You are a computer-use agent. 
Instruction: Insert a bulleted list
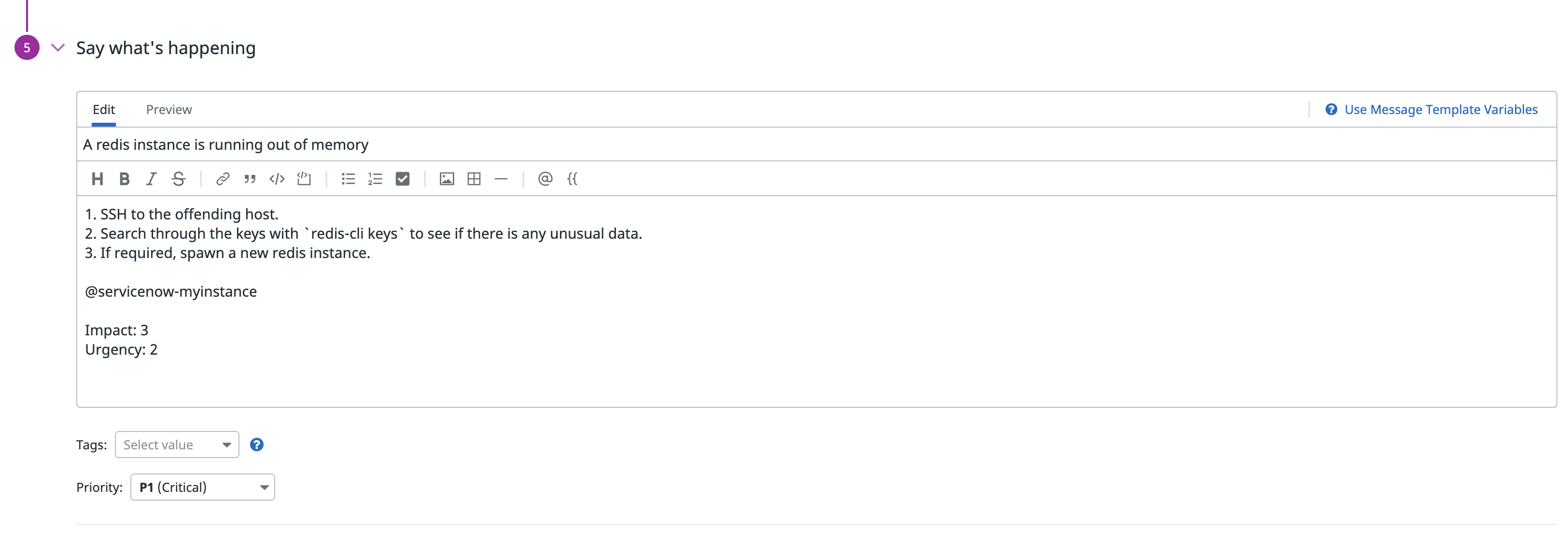[x=348, y=179]
